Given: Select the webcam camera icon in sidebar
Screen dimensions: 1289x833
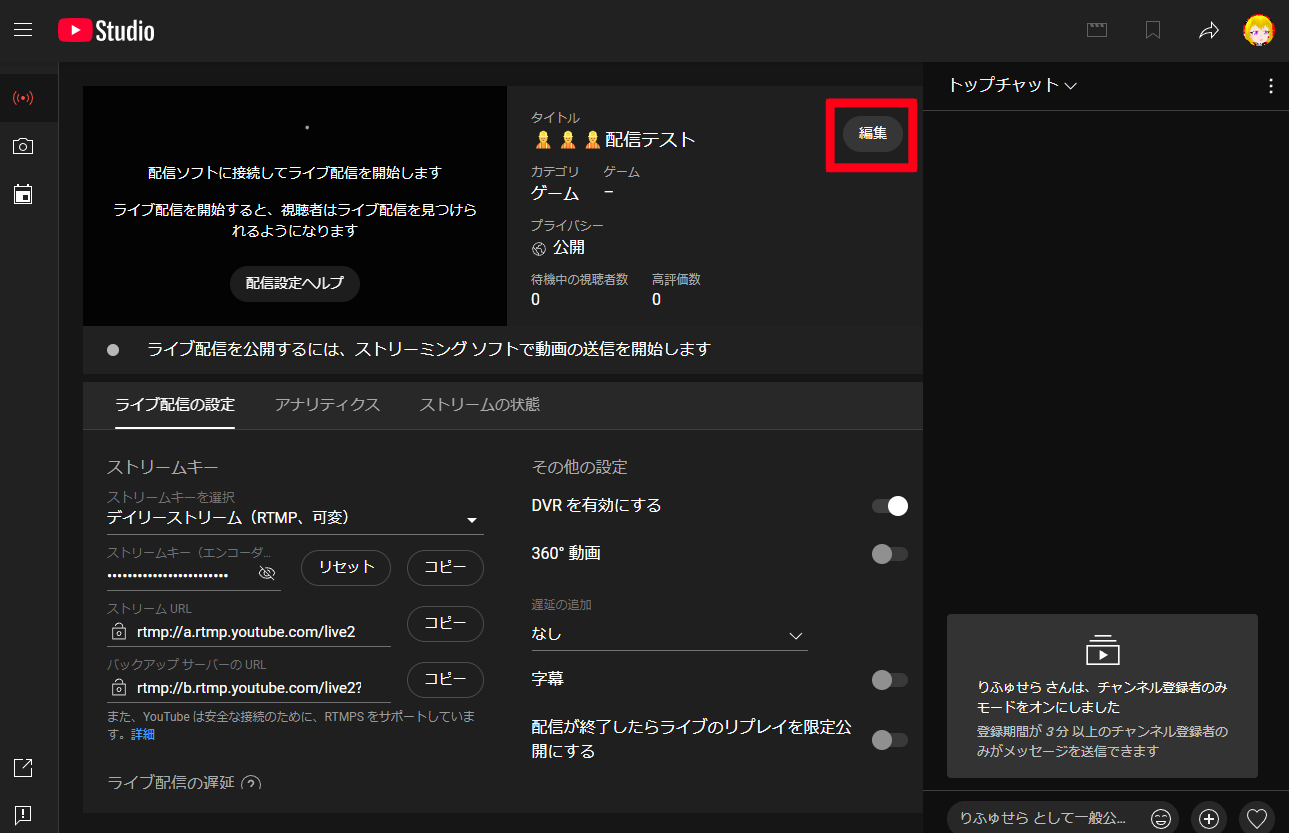Looking at the screenshot, I should 23,146.
